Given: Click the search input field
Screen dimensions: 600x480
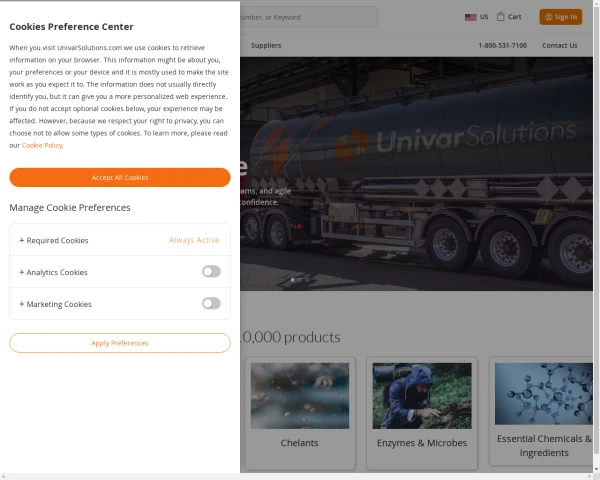Looking at the screenshot, I should click(x=309, y=17).
